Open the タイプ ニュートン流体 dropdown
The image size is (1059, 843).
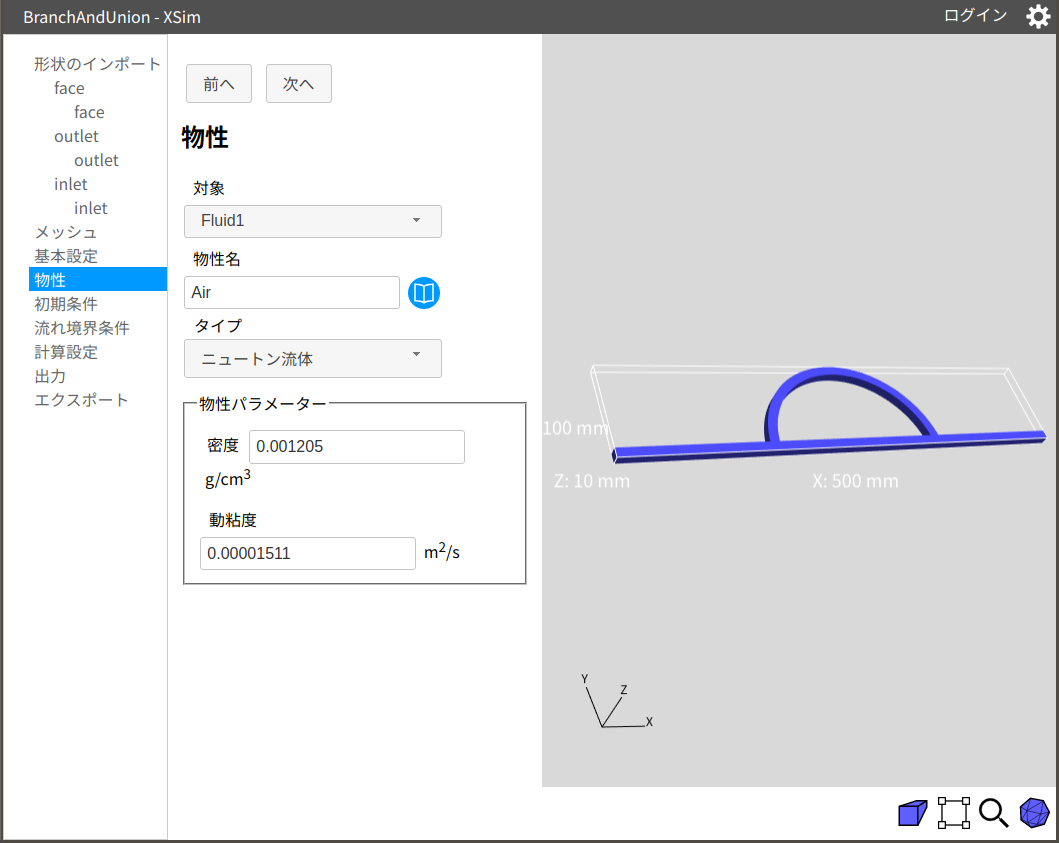point(313,358)
